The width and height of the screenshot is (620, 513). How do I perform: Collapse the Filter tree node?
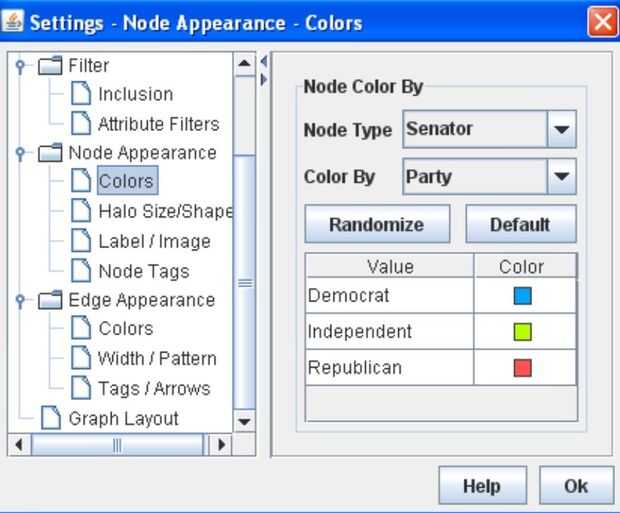pos(17,66)
